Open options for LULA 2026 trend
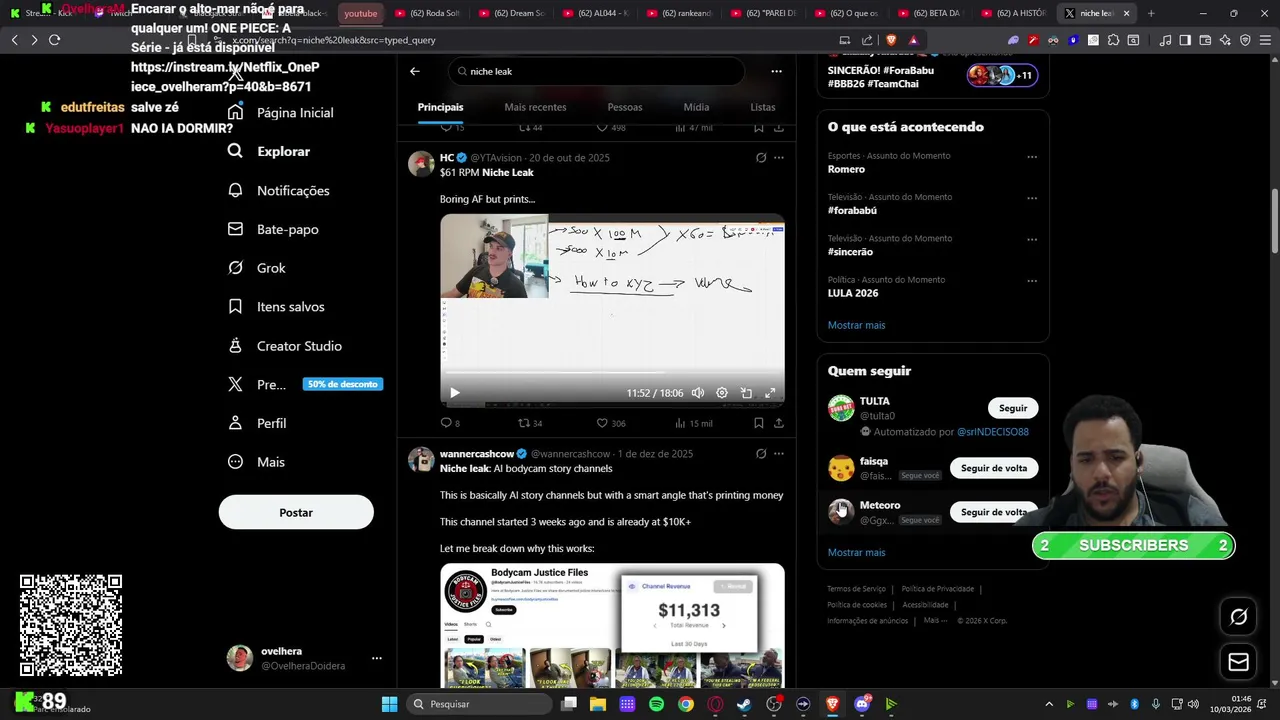This screenshot has width=1280, height=720. pos(1032,281)
